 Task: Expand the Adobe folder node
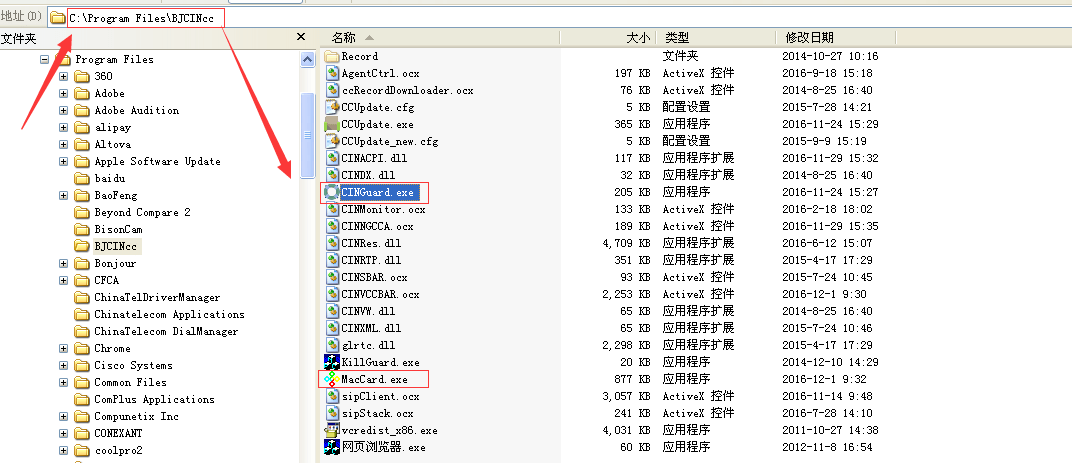(x=64, y=93)
